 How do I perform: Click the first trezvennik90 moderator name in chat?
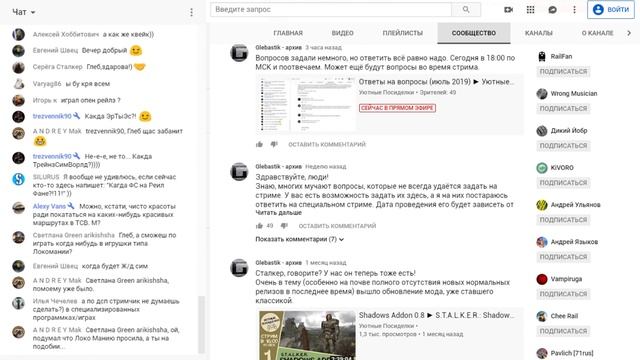pos(52,116)
